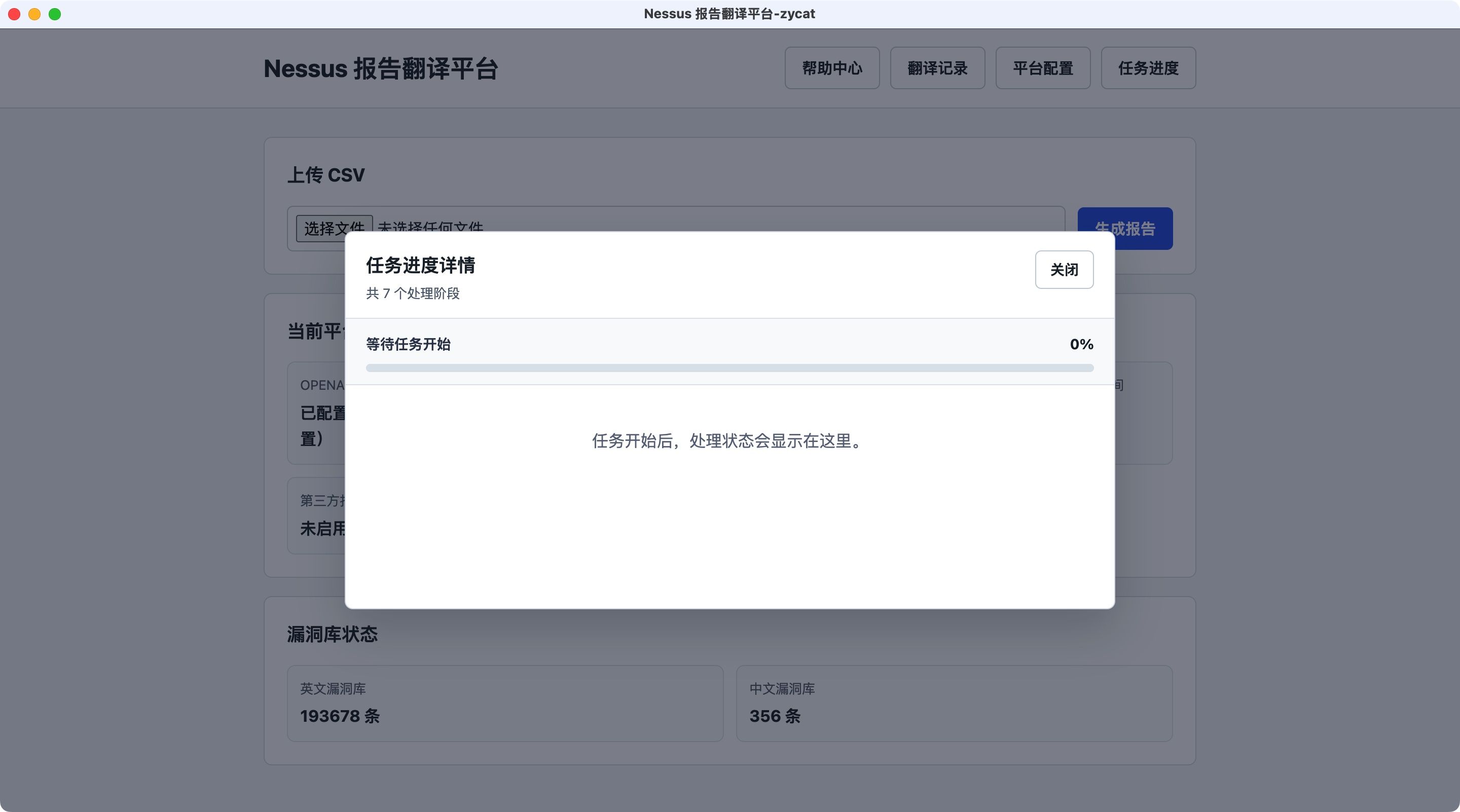1460x812 pixels.
Task: Click the Nessus 报告翻译平台 page heading
Action: pos(381,68)
